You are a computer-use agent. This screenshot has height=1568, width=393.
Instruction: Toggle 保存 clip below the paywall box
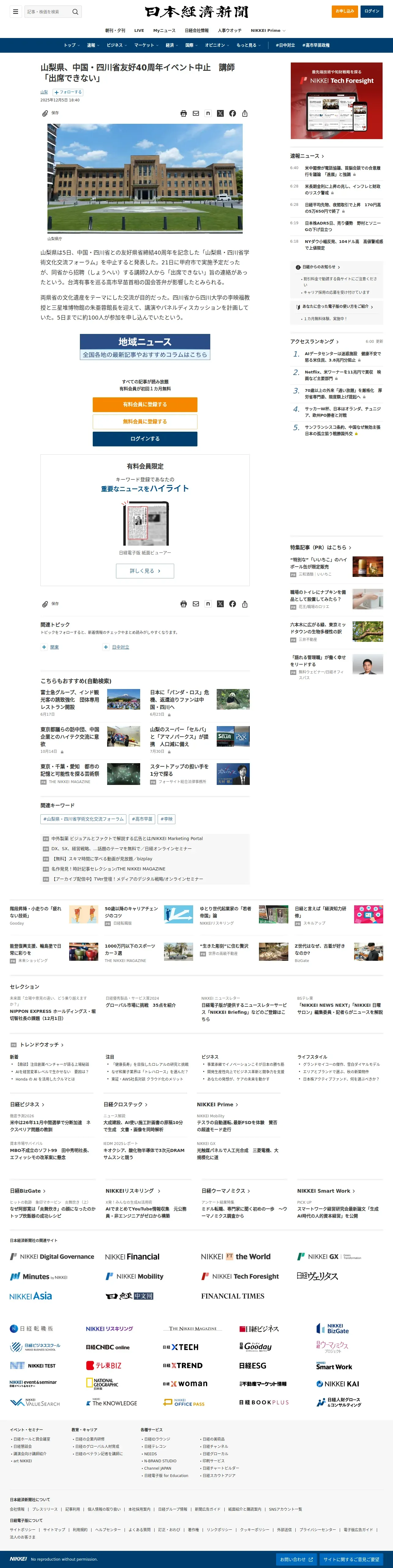pos(51,604)
